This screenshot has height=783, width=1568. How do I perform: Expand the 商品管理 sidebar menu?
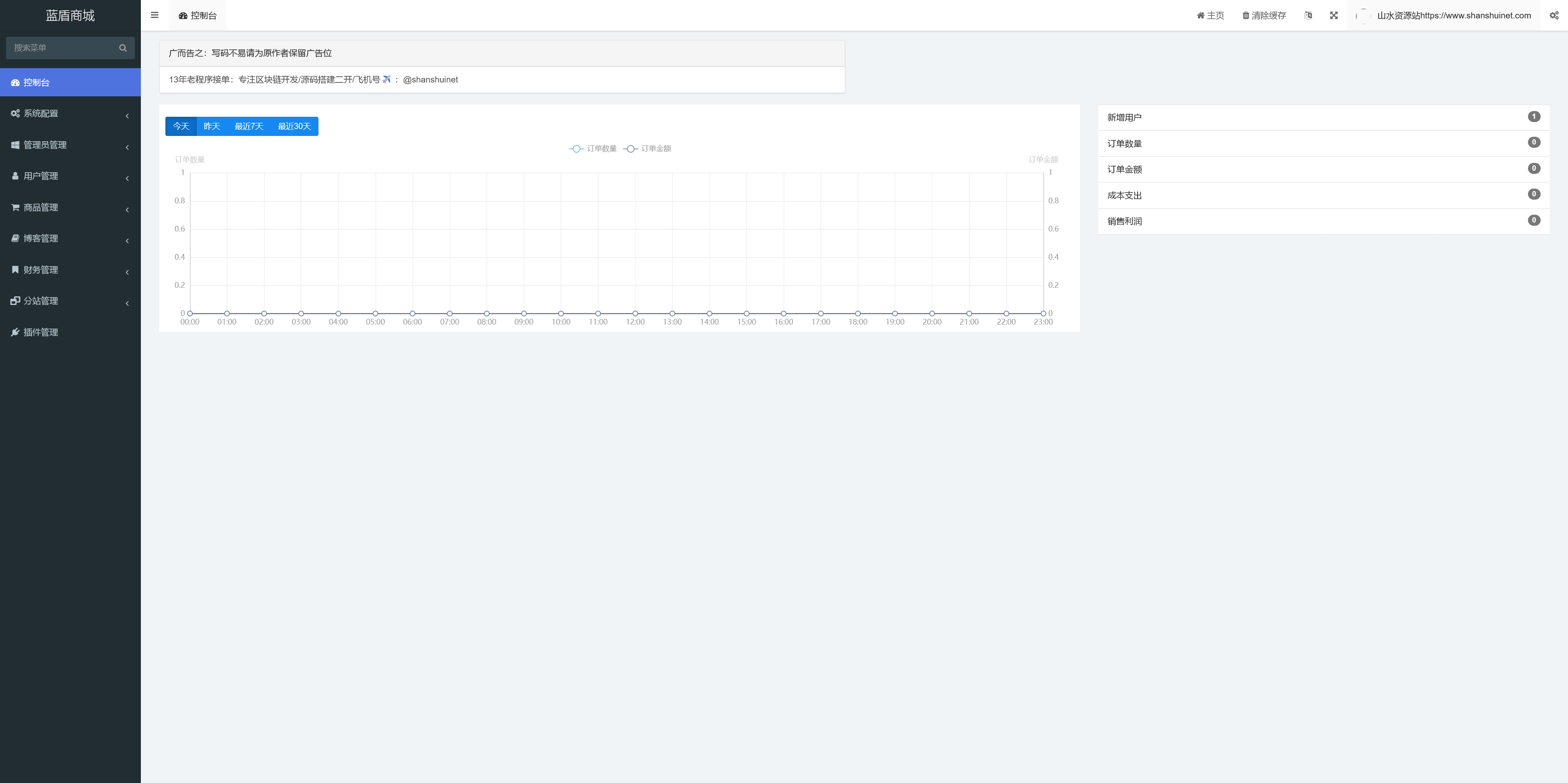coord(41,207)
